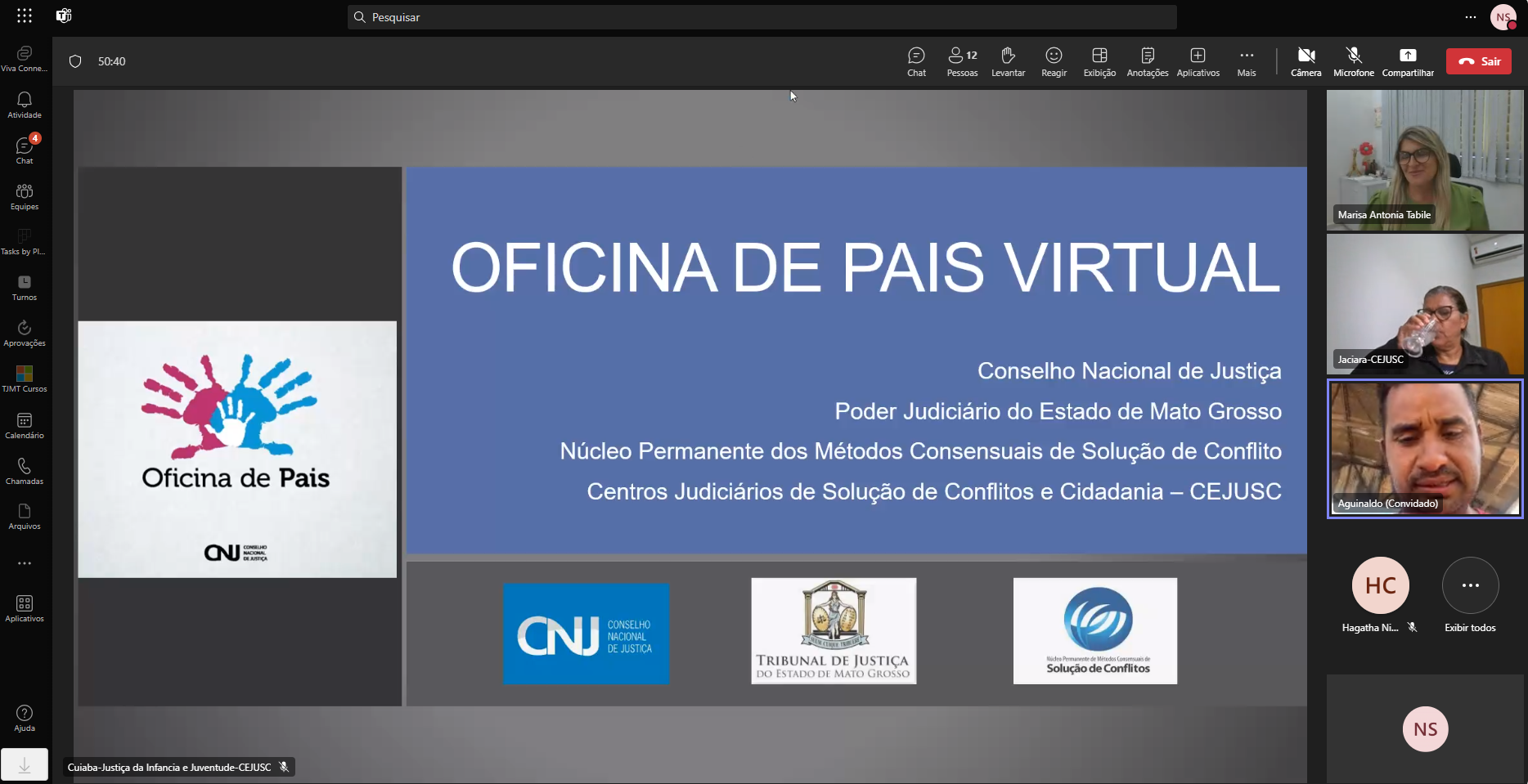Open the Reagir reactions menu
The image size is (1528, 784).
point(1054,61)
